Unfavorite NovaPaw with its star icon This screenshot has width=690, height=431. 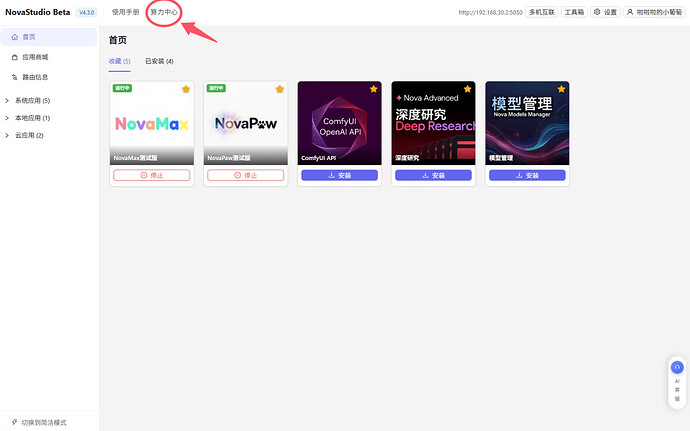(x=280, y=89)
